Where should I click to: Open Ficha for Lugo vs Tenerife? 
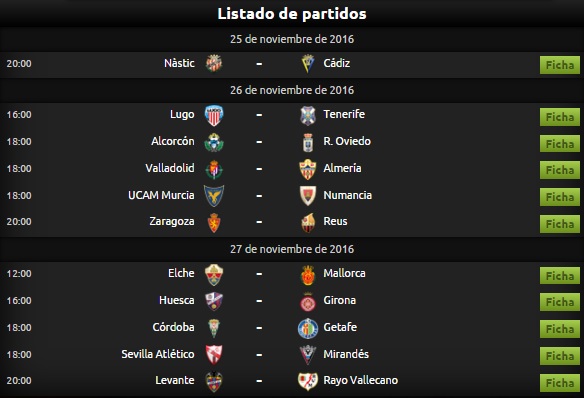click(560, 117)
